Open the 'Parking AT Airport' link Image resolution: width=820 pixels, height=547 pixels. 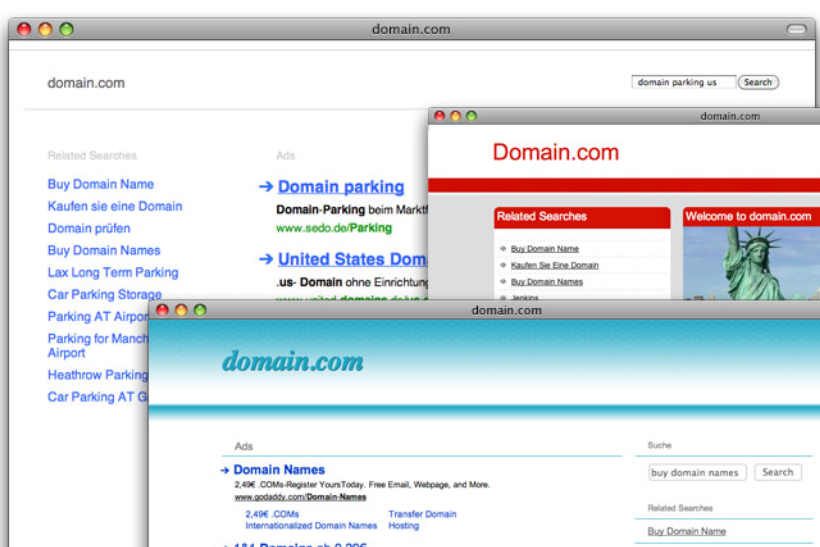click(98, 316)
